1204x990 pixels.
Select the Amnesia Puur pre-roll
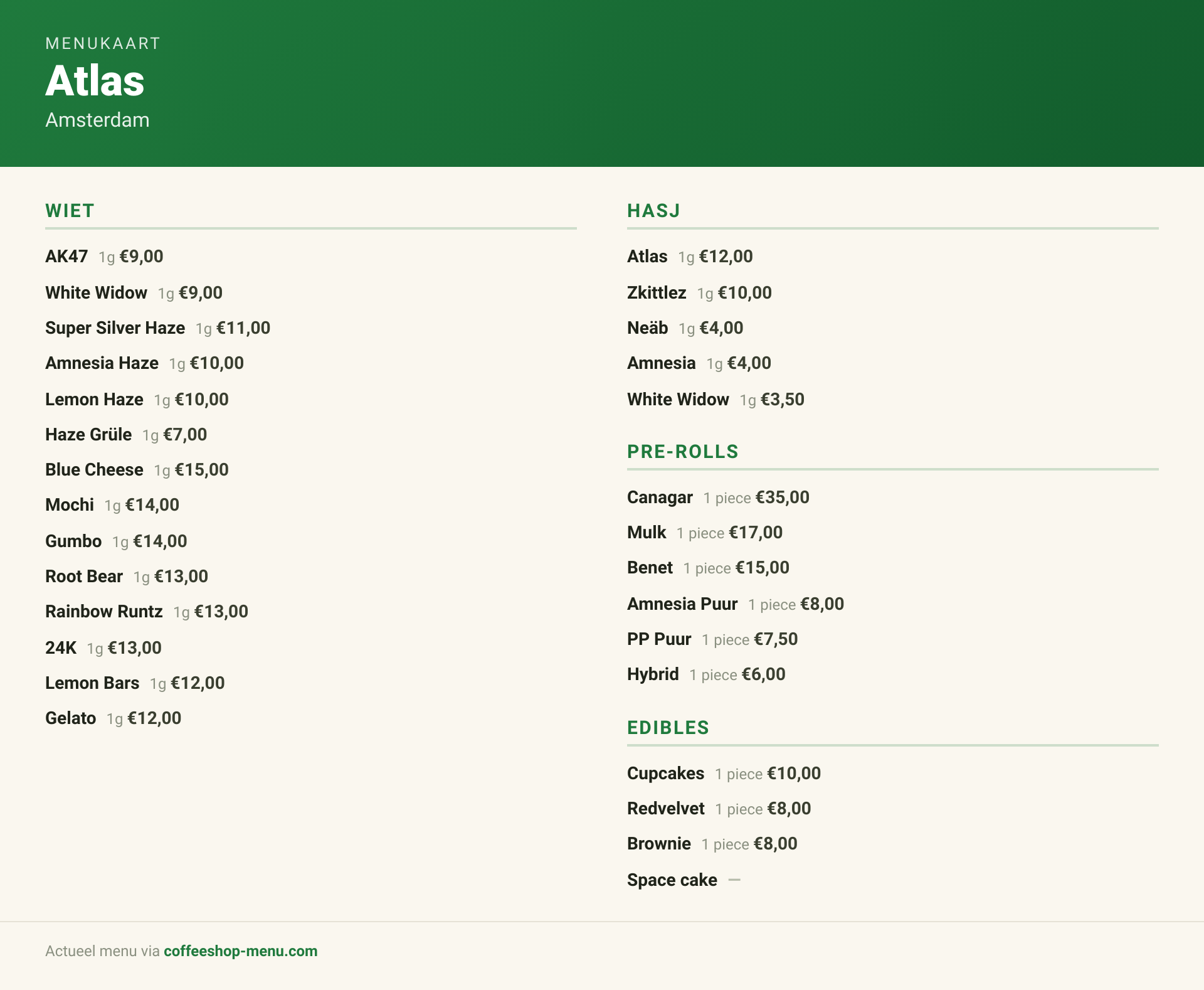tap(736, 604)
